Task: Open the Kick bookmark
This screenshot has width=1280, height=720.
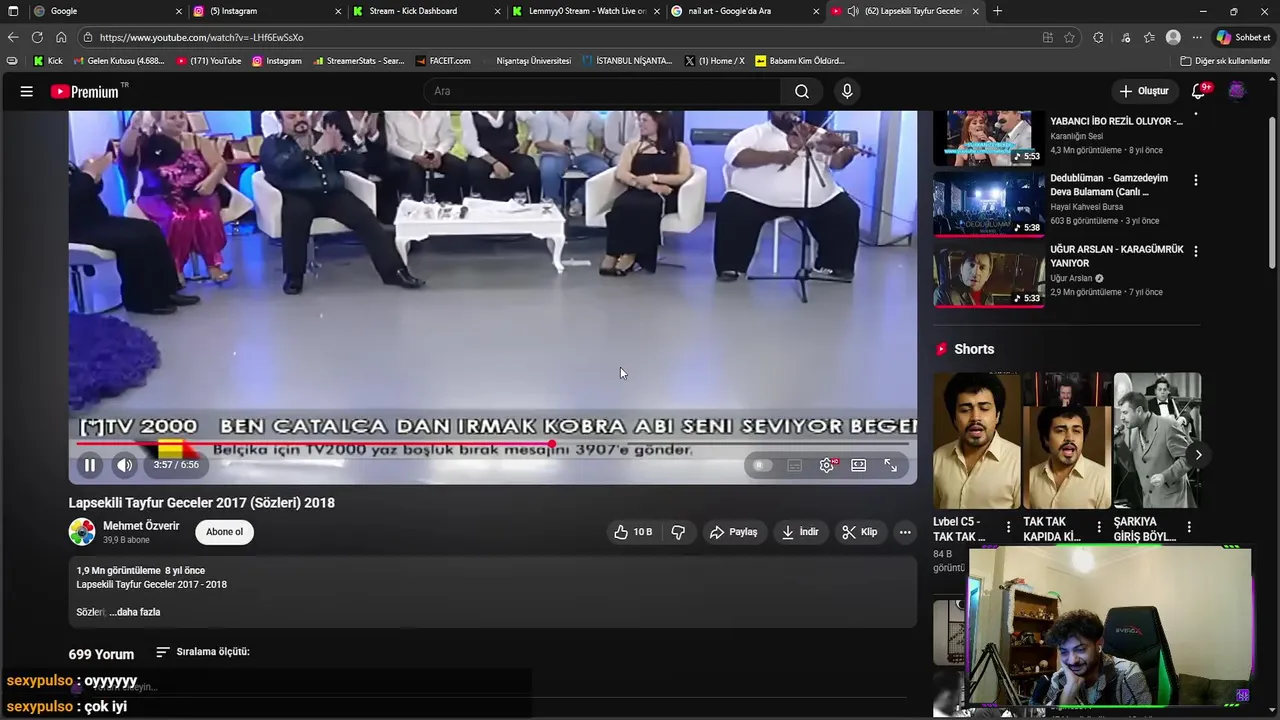Action: [47, 61]
